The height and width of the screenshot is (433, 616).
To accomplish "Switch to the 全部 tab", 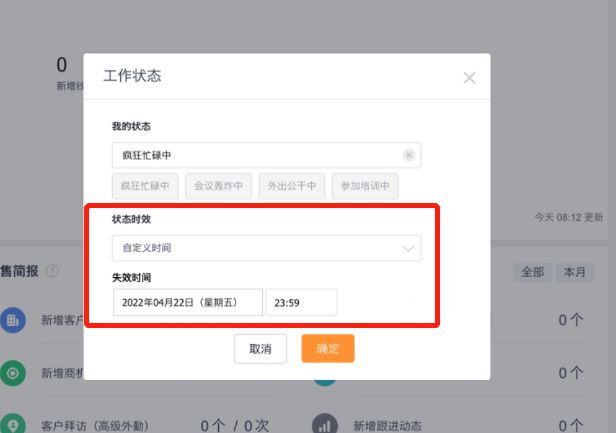I will tap(532, 271).
